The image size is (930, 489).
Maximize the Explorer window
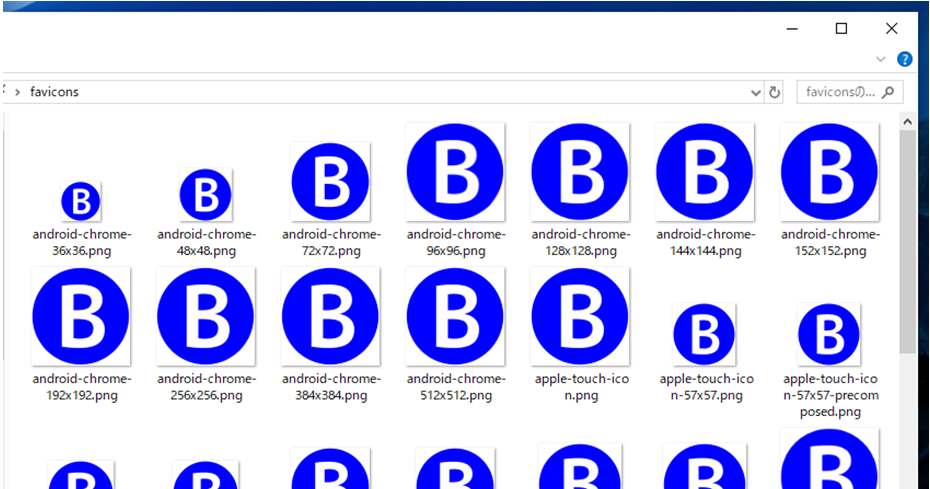(841, 28)
